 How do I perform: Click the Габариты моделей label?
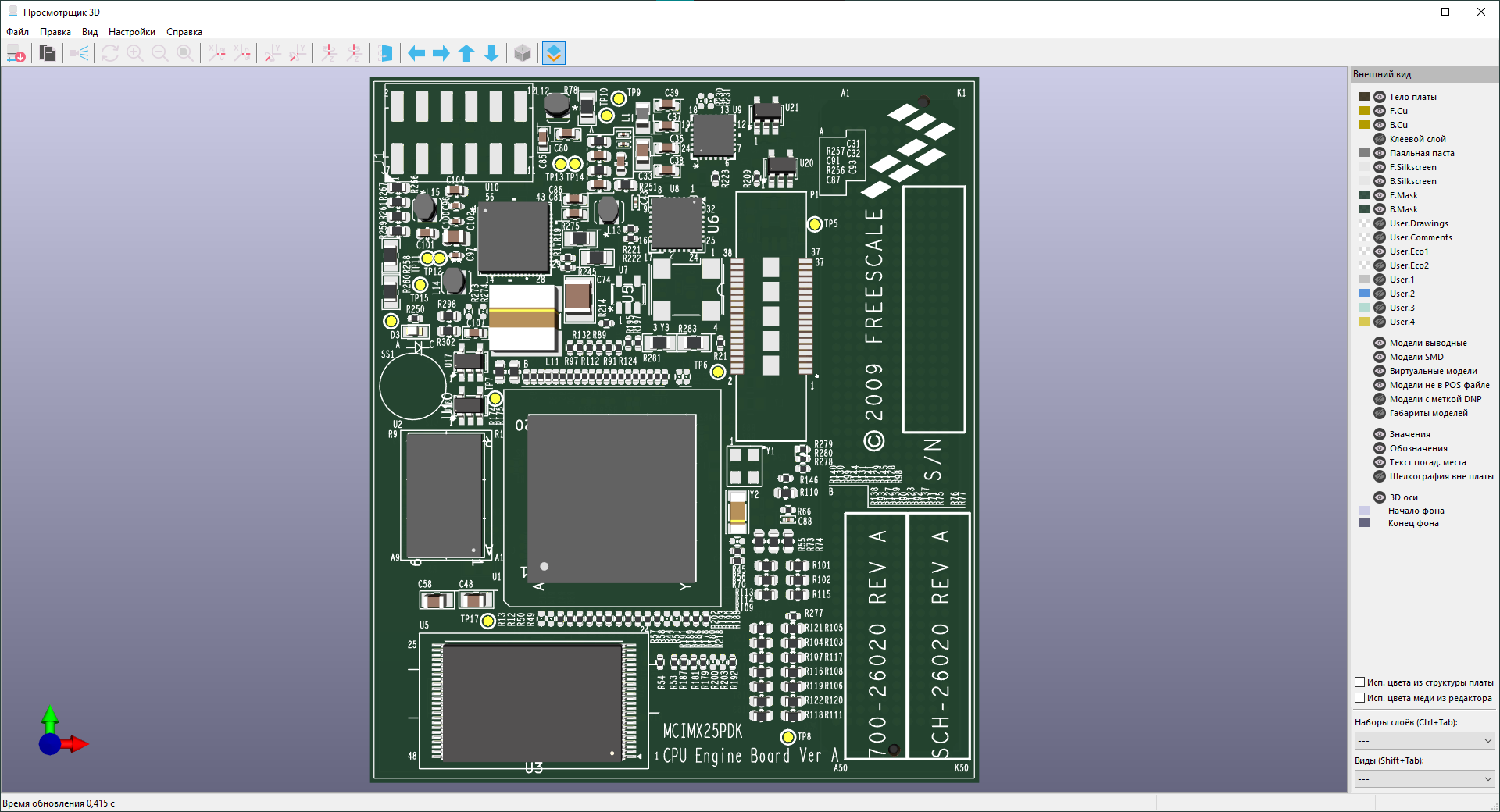pos(1428,413)
